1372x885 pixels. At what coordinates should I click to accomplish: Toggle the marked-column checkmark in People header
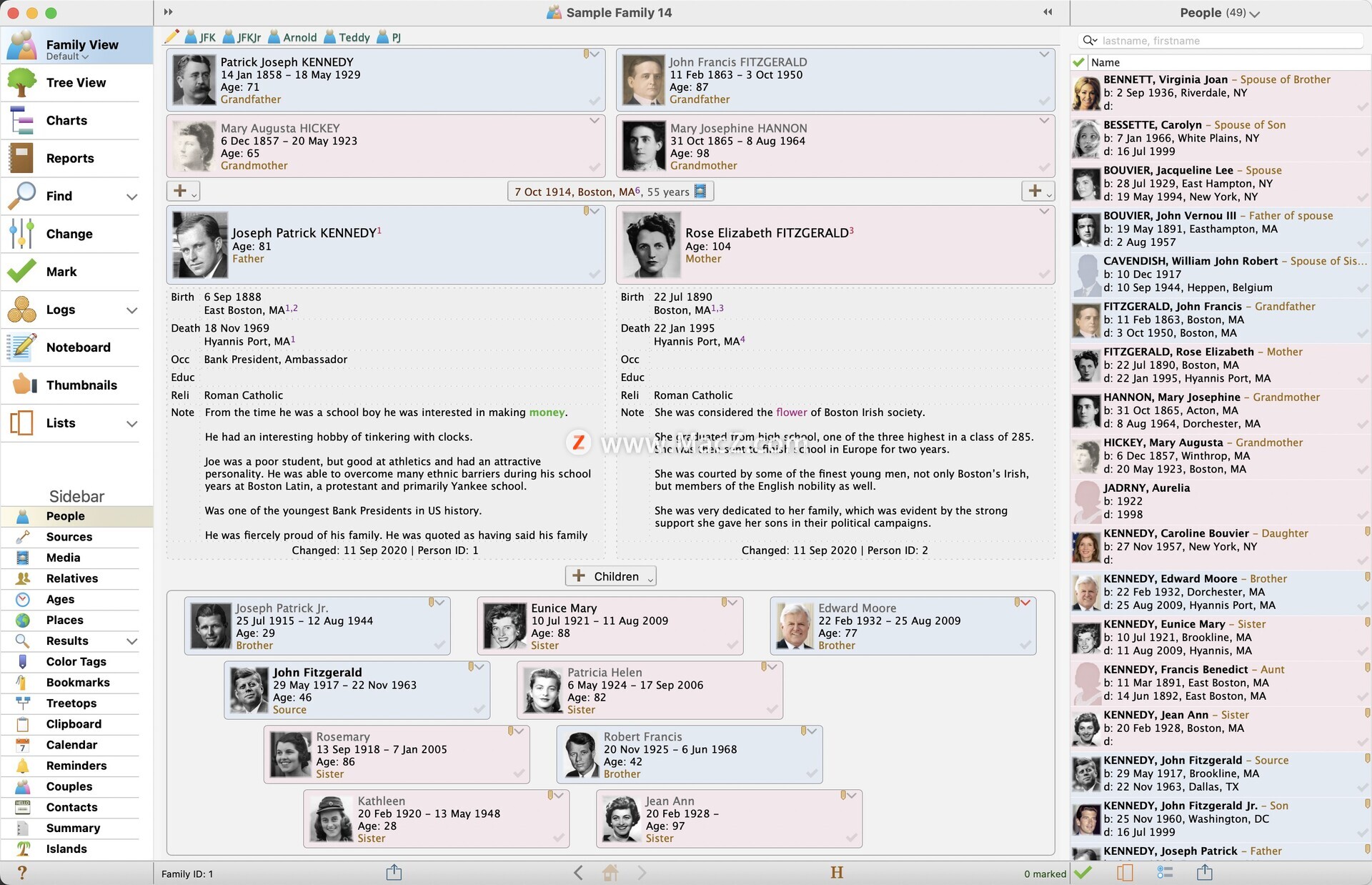1079,62
